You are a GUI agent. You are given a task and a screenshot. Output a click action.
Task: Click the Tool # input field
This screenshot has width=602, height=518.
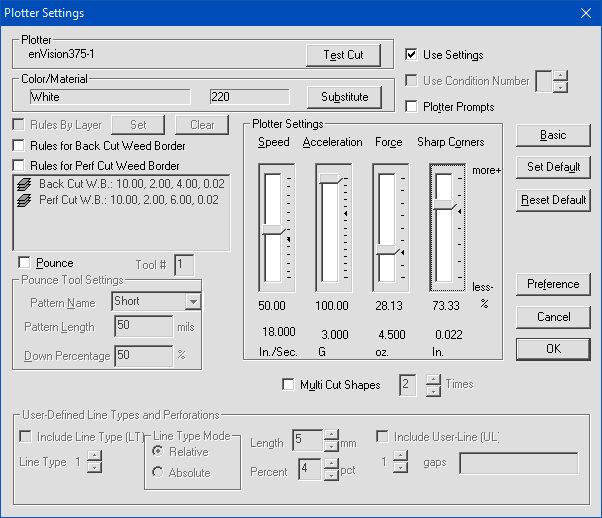click(x=184, y=265)
